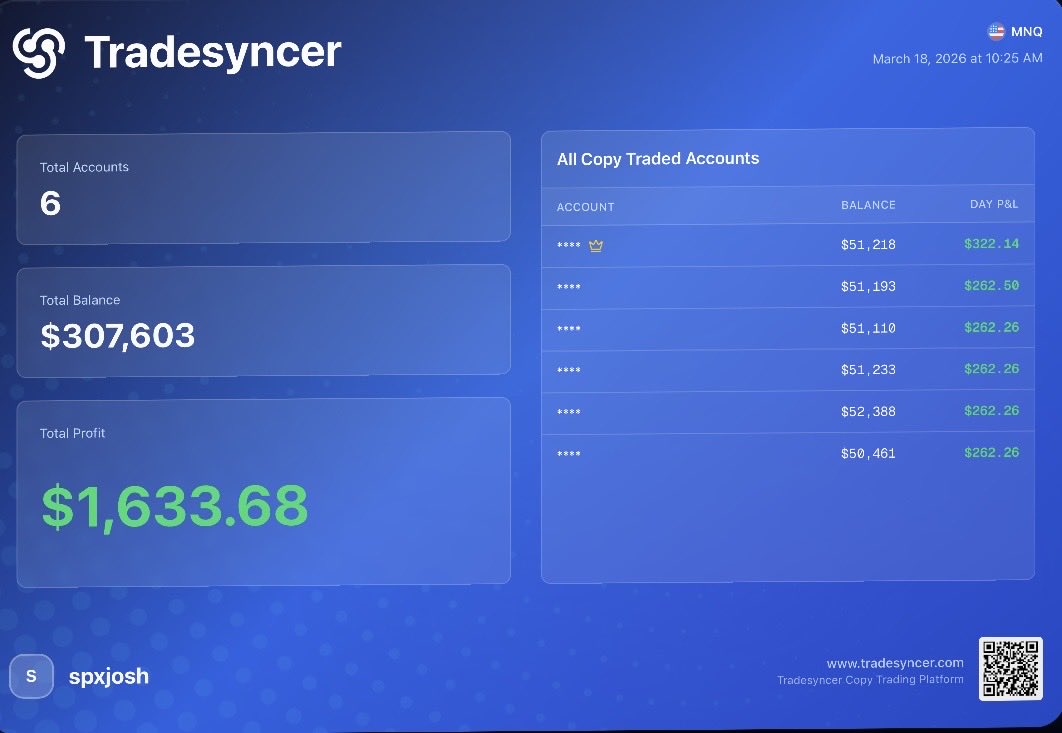Screen dimensions: 1062x733
Task: Open the www.tradesyncer.com link
Action: 895,663
